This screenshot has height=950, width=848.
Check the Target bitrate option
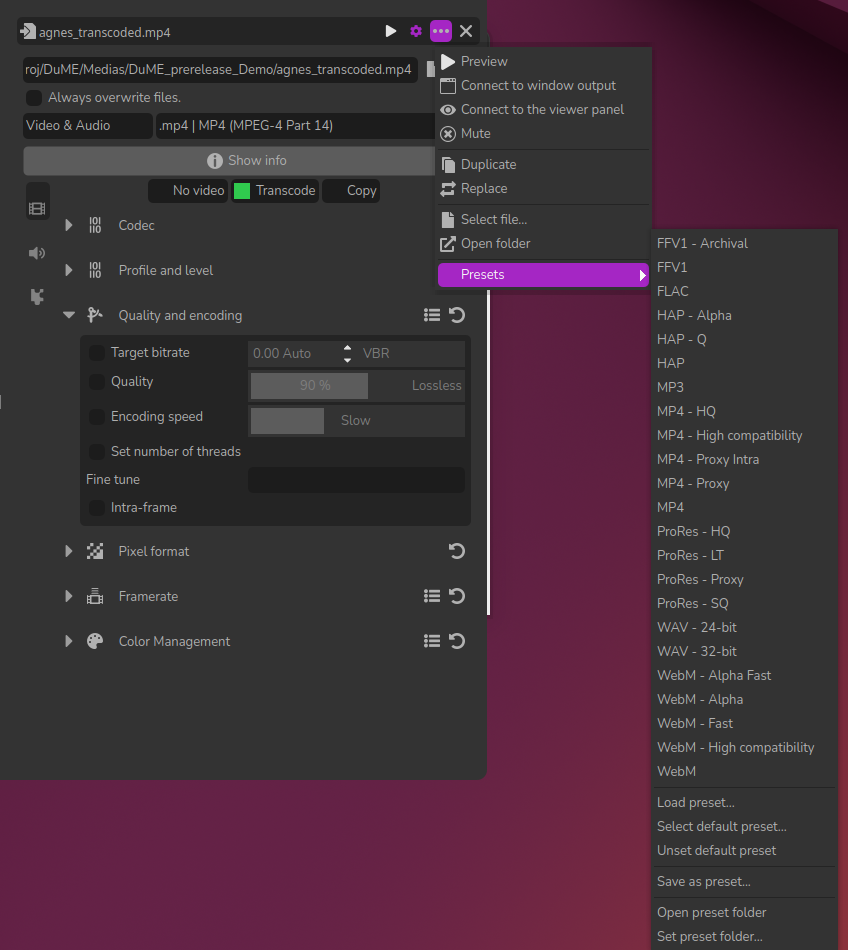tap(97, 353)
